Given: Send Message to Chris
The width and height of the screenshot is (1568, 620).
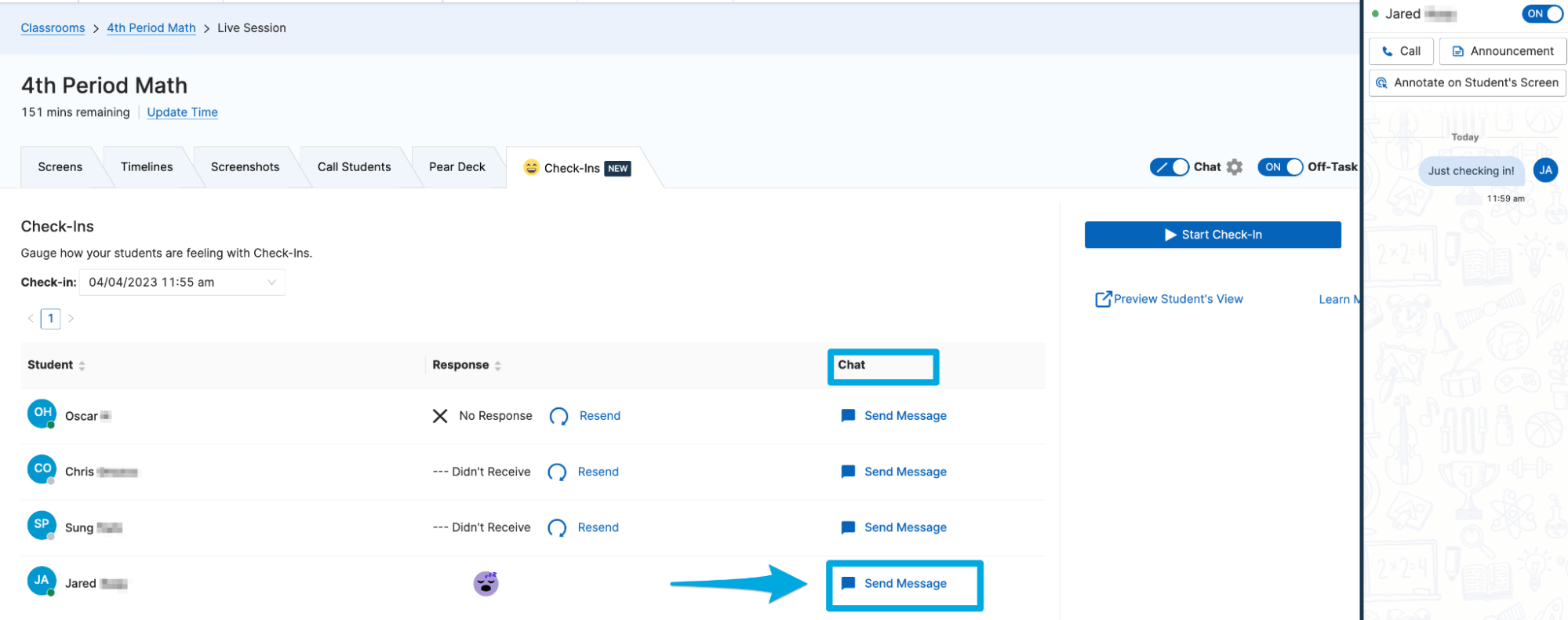Looking at the screenshot, I should tap(905, 472).
